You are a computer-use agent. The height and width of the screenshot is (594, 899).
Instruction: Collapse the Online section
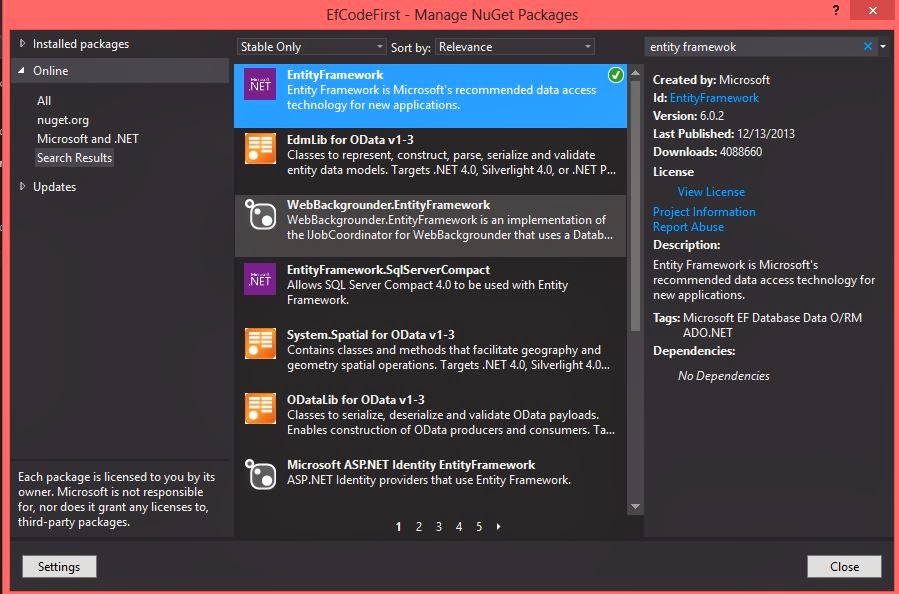[22, 71]
